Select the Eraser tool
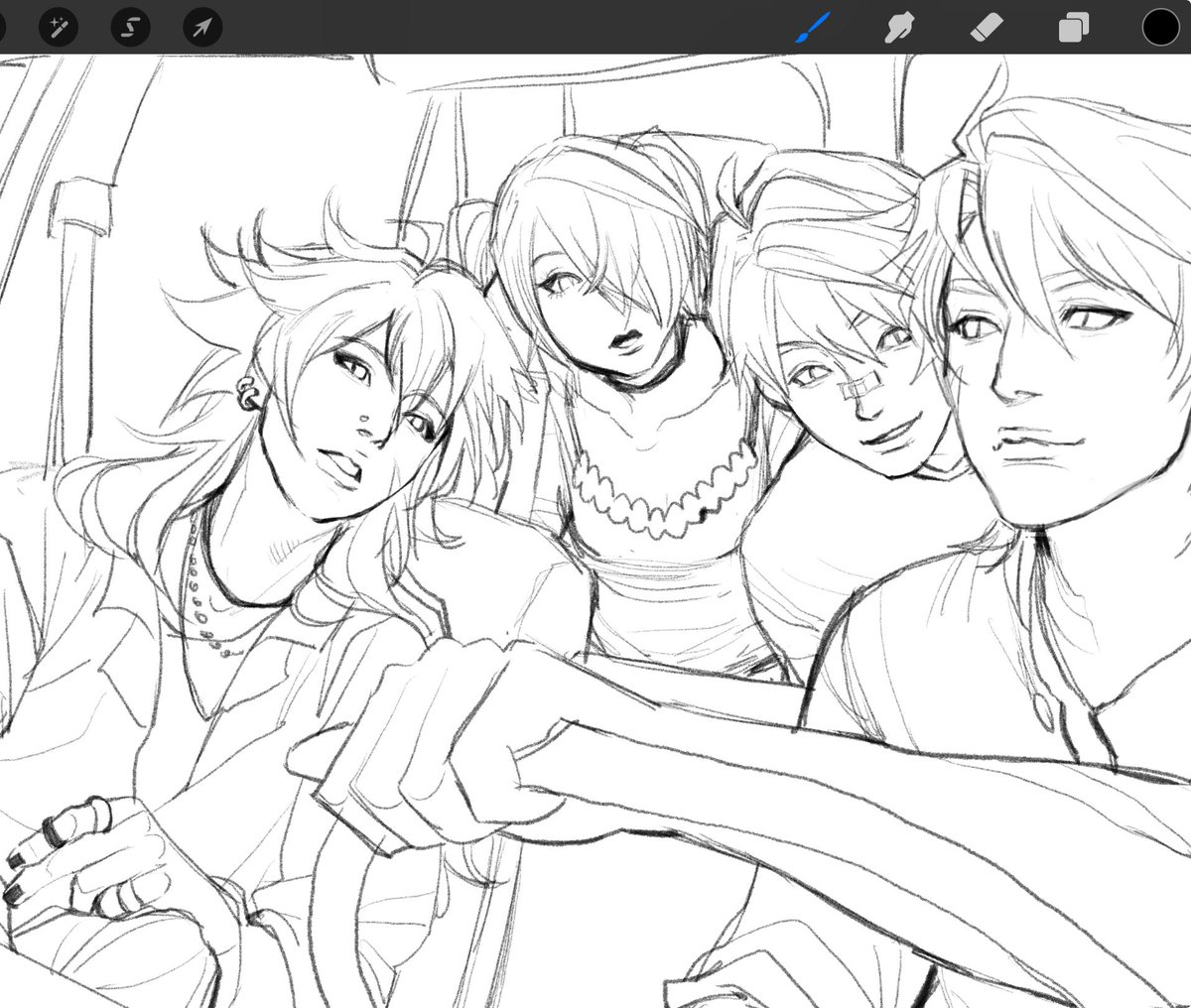 point(987,28)
